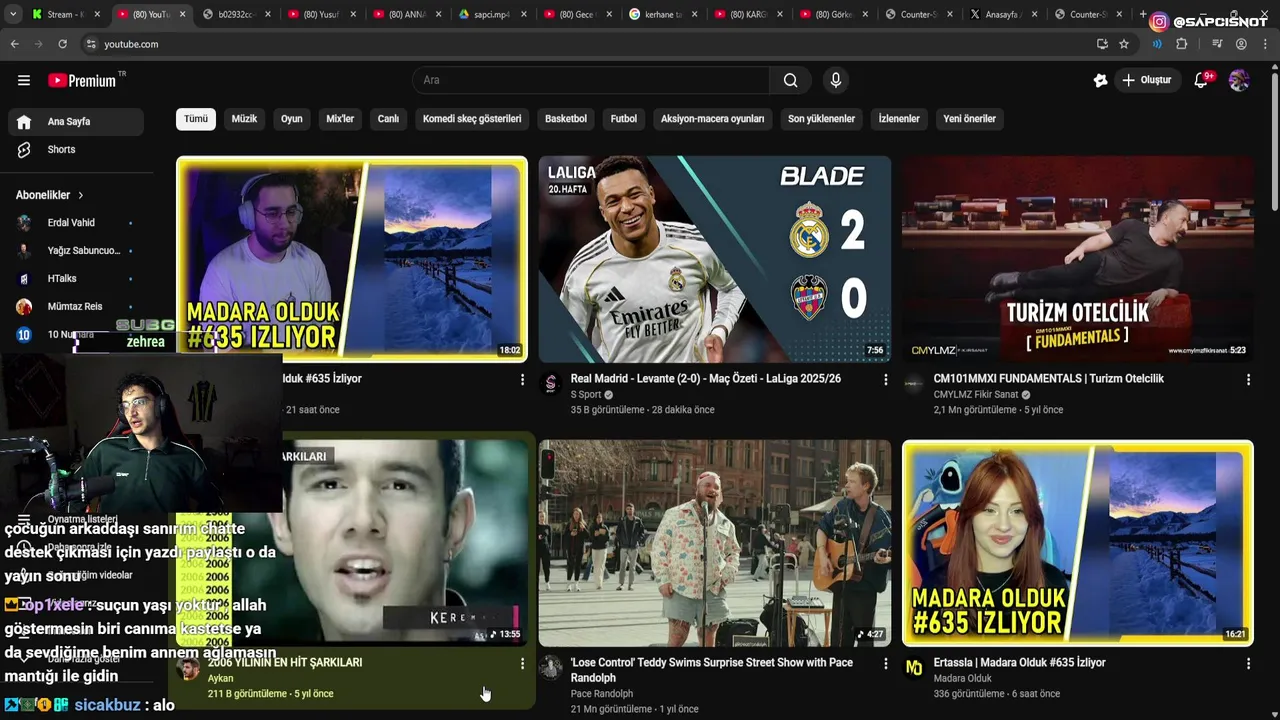The image size is (1280, 720).
Task: Open the Teddy Swims street show thumbnail
Action: (x=714, y=543)
